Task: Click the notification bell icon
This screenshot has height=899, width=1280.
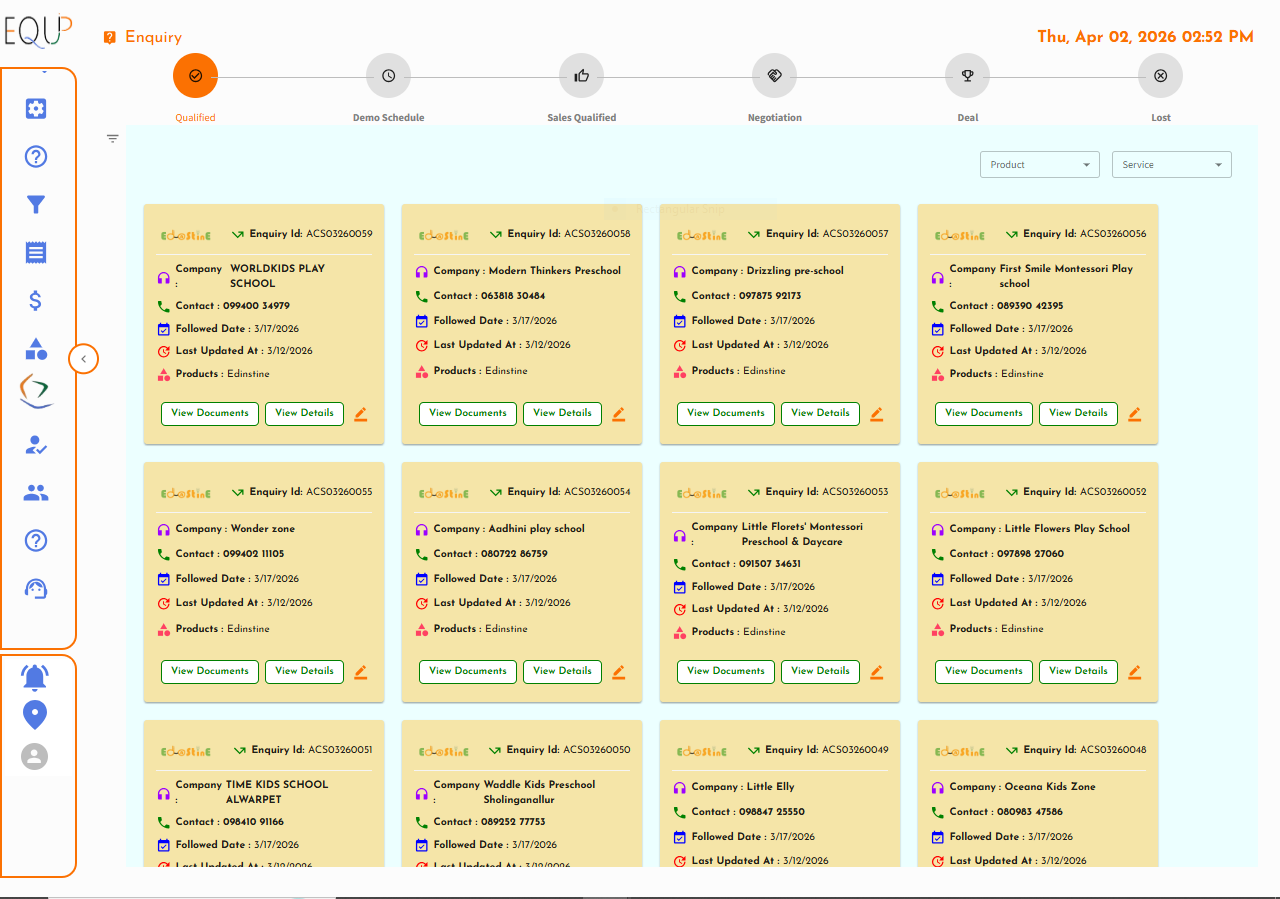Action: [35, 677]
